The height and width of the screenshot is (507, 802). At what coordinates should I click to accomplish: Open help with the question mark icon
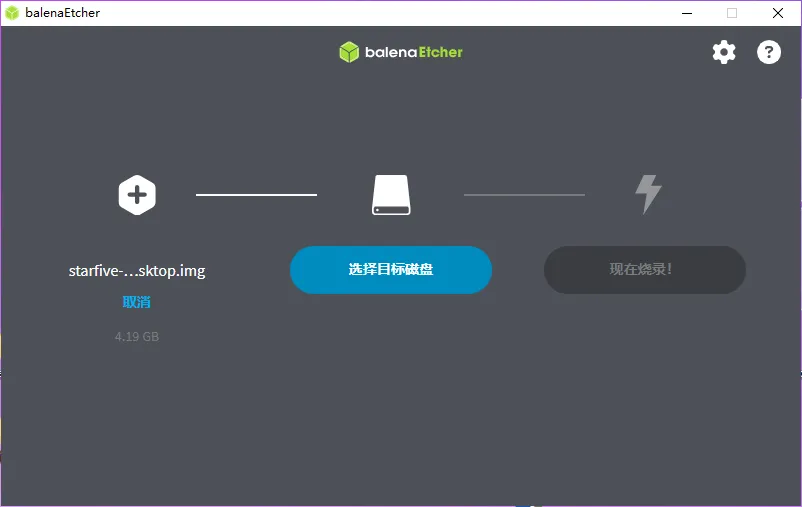pyautogui.click(x=768, y=52)
